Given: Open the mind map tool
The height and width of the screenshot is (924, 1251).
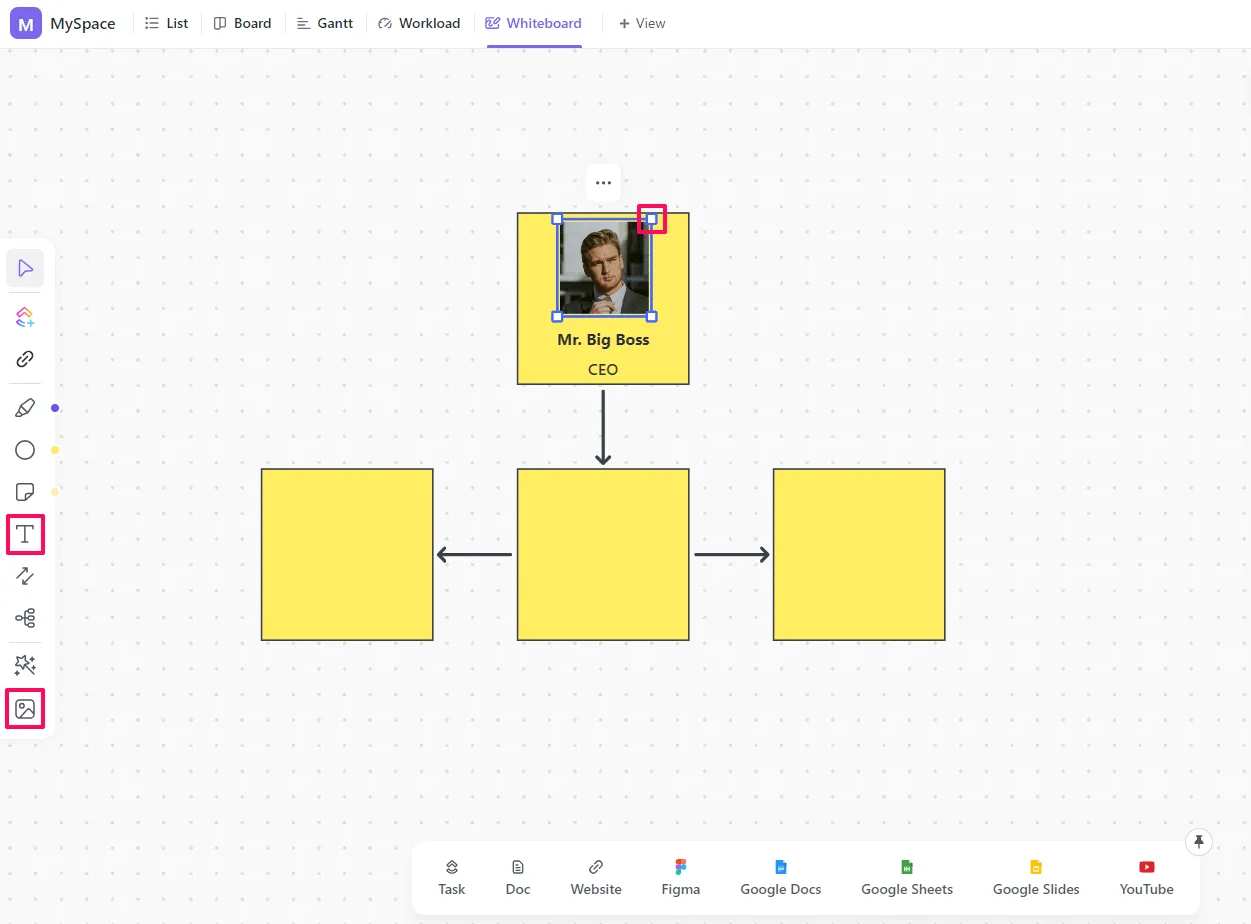Looking at the screenshot, I should coord(25,618).
